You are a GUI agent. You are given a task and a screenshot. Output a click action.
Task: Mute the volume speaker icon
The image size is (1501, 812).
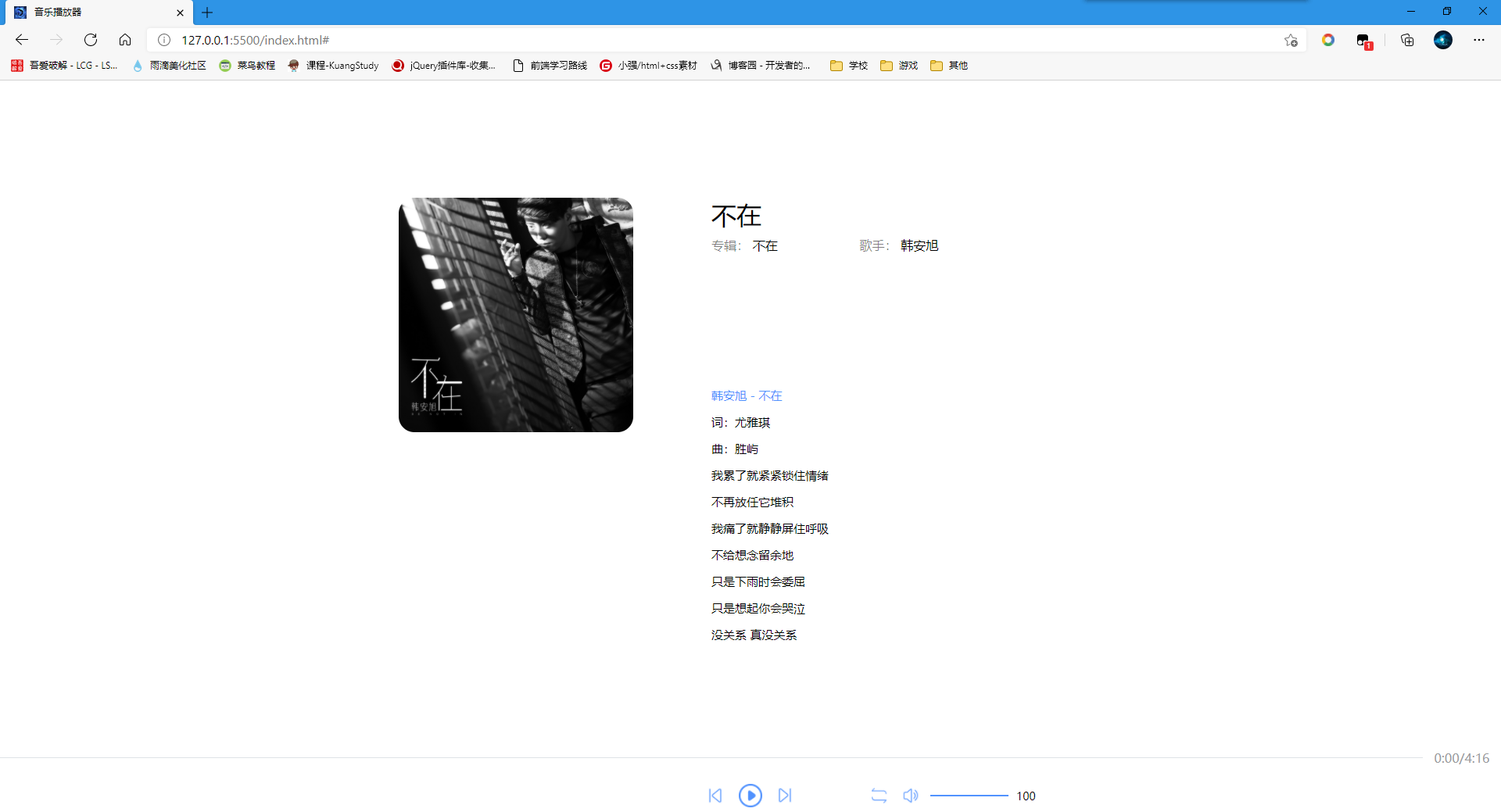910,795
